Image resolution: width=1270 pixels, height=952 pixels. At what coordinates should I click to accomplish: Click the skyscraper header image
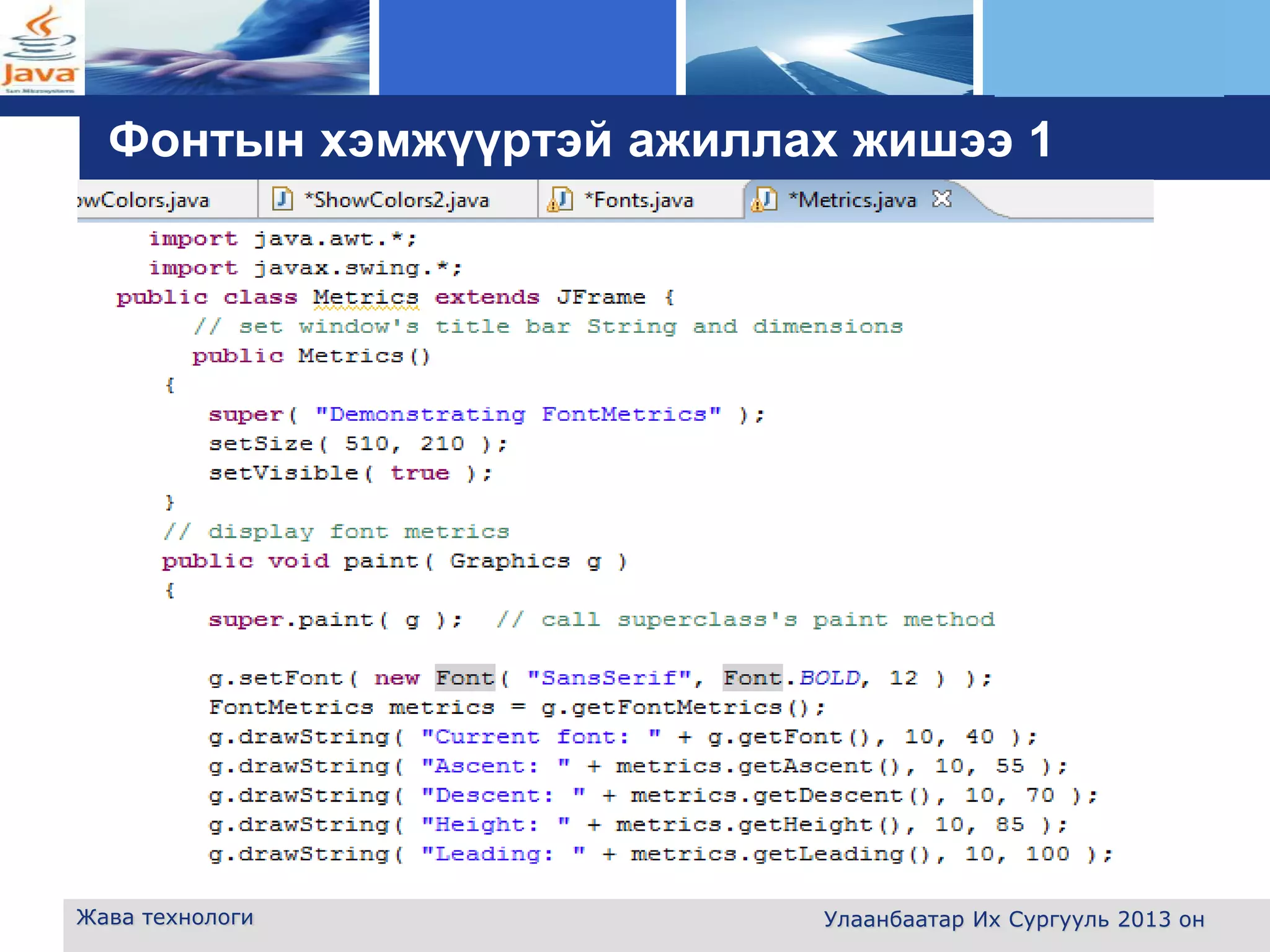pyautogui.click(x=829, y=47)
